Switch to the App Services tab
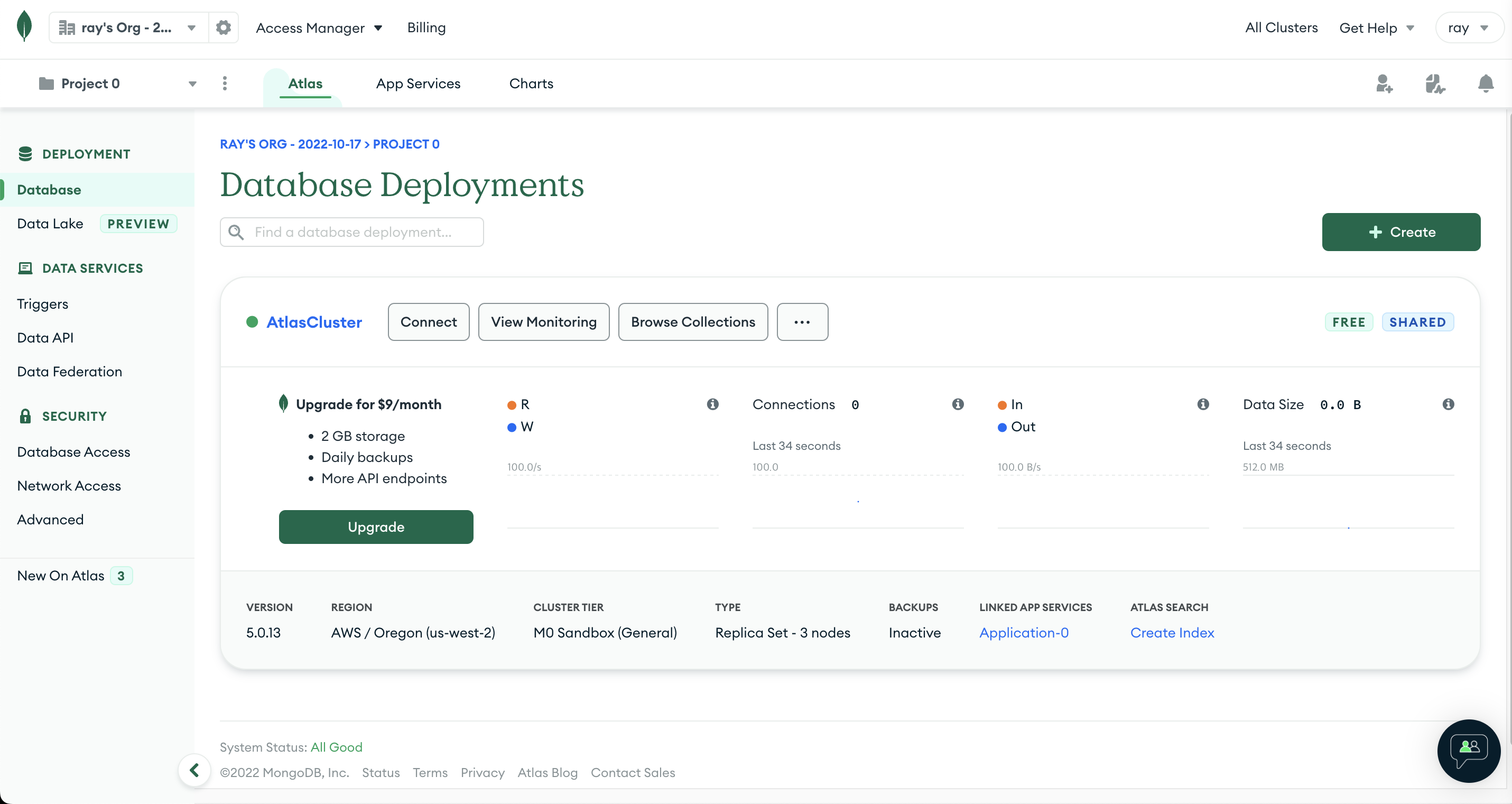 point(419,84)
